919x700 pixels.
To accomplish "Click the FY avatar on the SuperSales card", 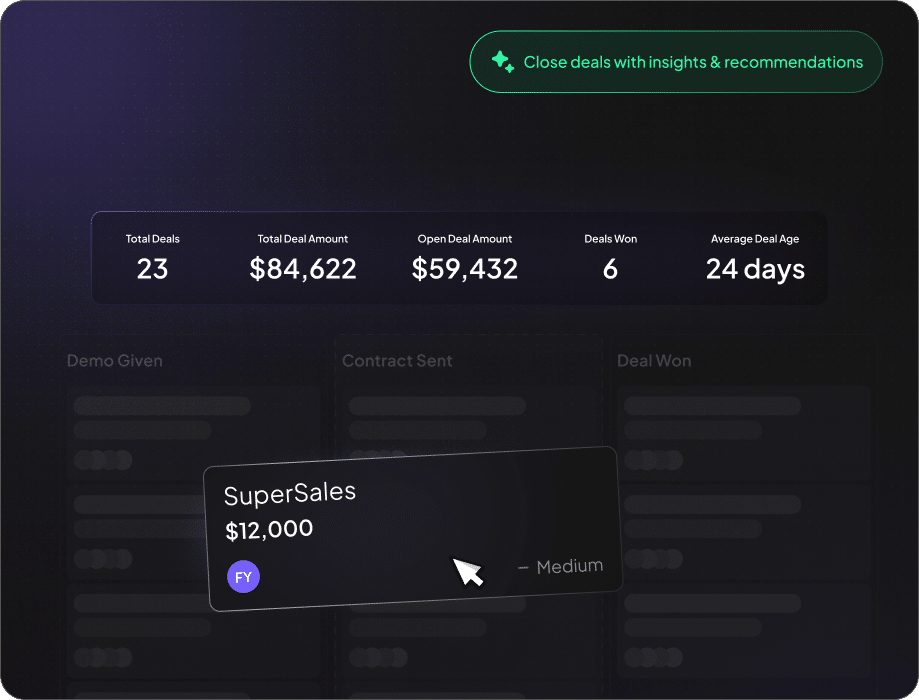I will pyautogui.click(x=243, y=577).
